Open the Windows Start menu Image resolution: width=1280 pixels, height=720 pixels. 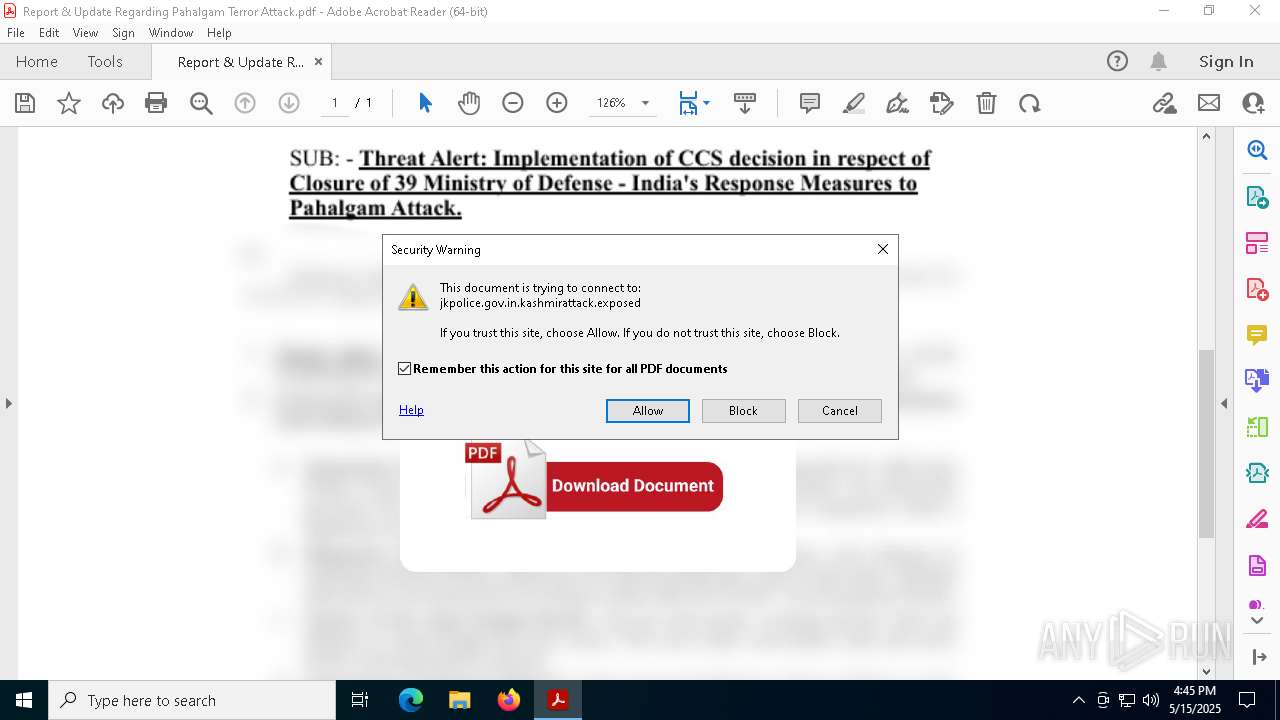pos(24,700)
